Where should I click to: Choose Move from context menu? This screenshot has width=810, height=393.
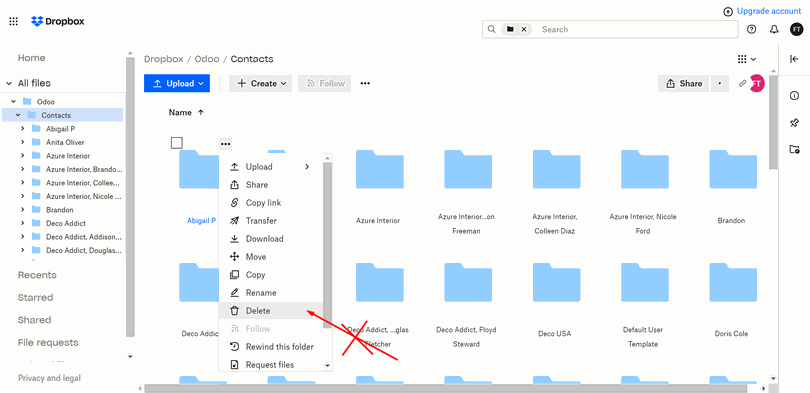pyautogui.click(x=271, y=257)
